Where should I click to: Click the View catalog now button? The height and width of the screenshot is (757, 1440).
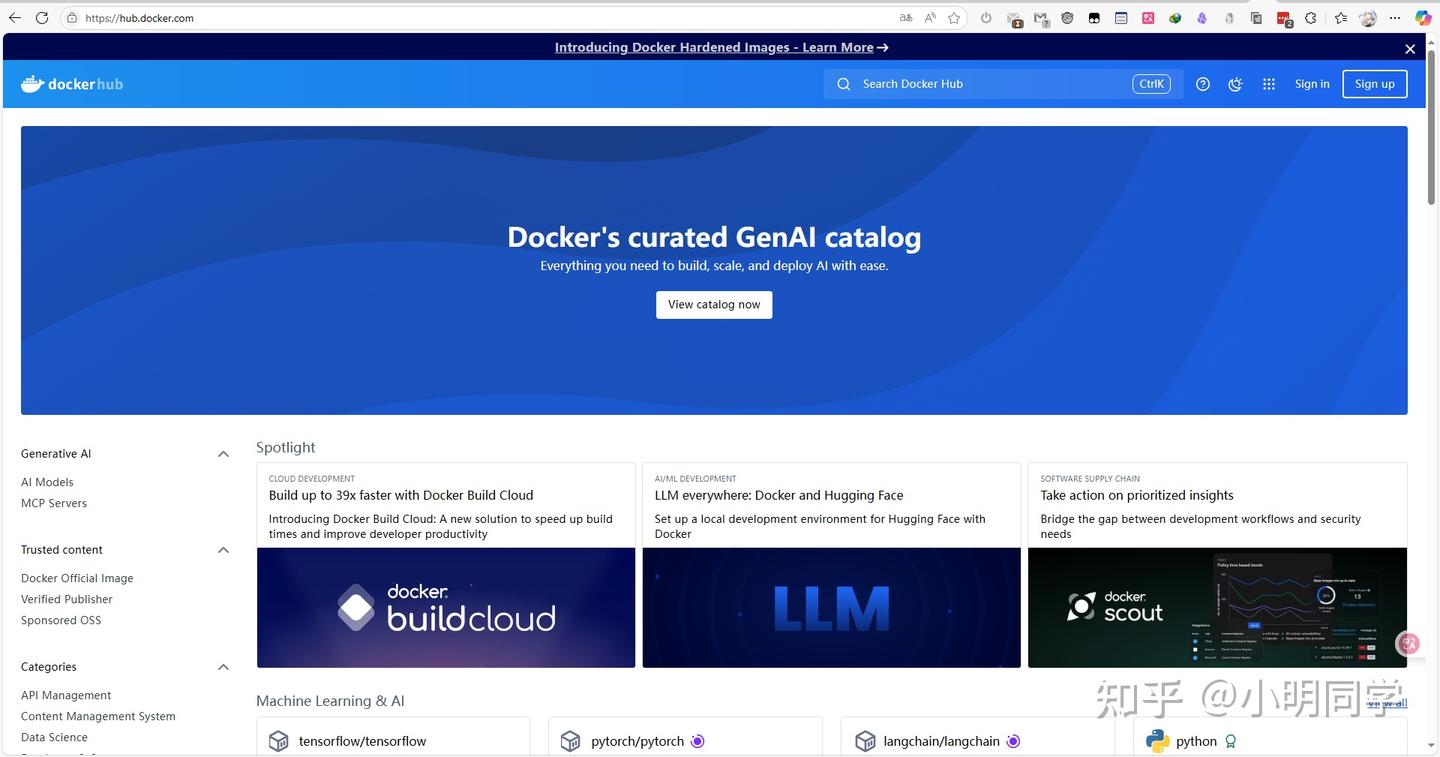[713, 304]
